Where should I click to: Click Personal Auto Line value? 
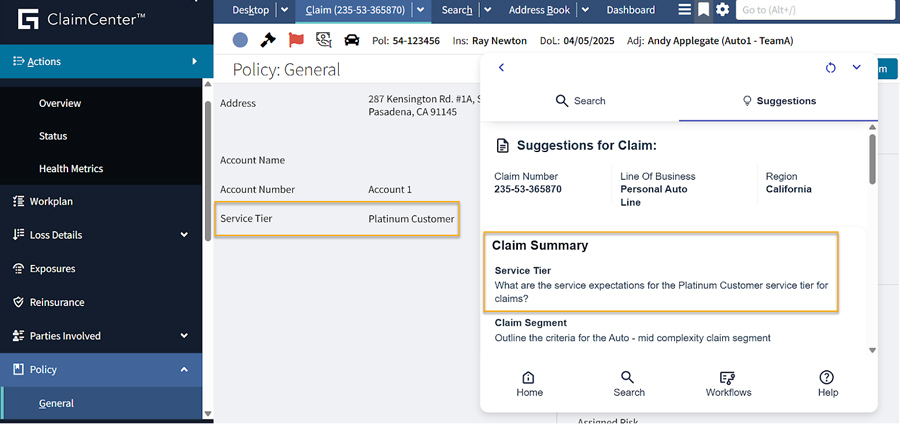(654, 196)
